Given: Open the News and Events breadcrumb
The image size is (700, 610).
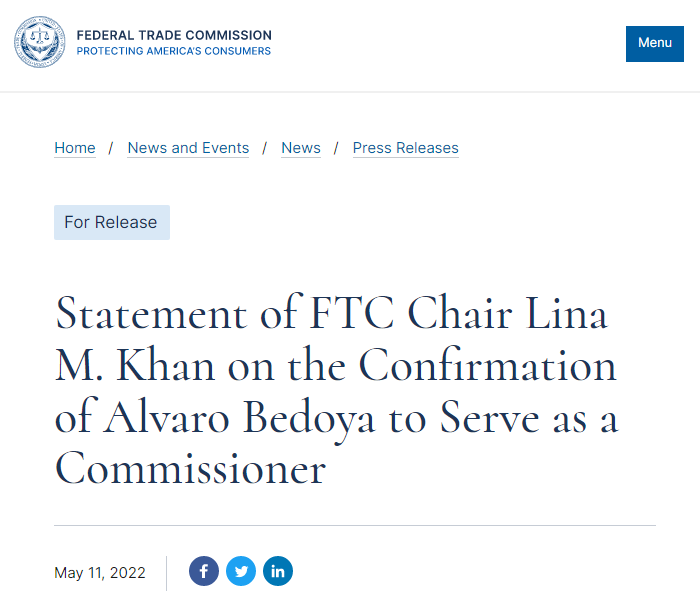Looking at the screenshot, I should (188, 148).
